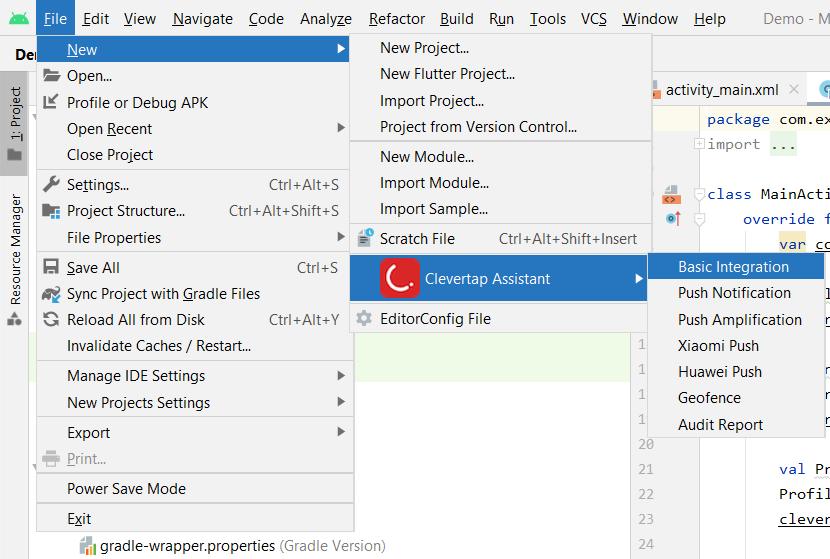Click the Open folder icon
Viewport: 830px width, 559px height.
(x=51, y=75)
